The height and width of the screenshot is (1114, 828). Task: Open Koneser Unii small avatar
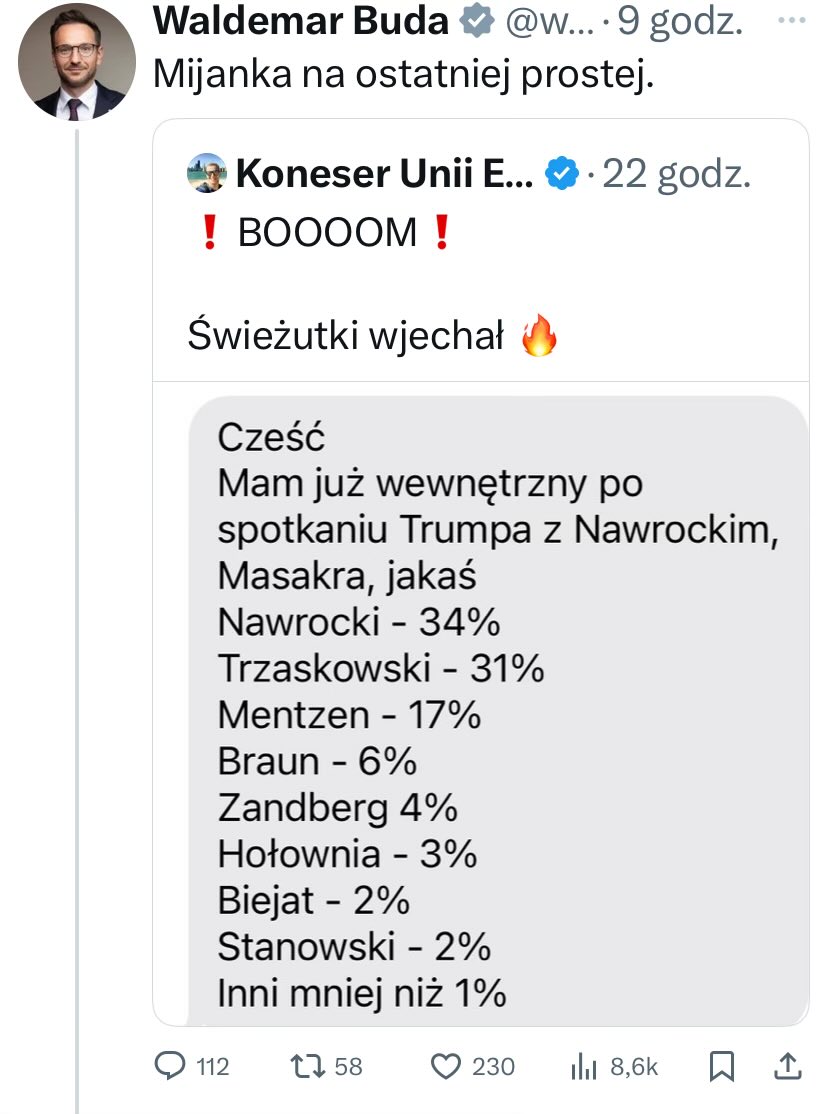[207, 173]
